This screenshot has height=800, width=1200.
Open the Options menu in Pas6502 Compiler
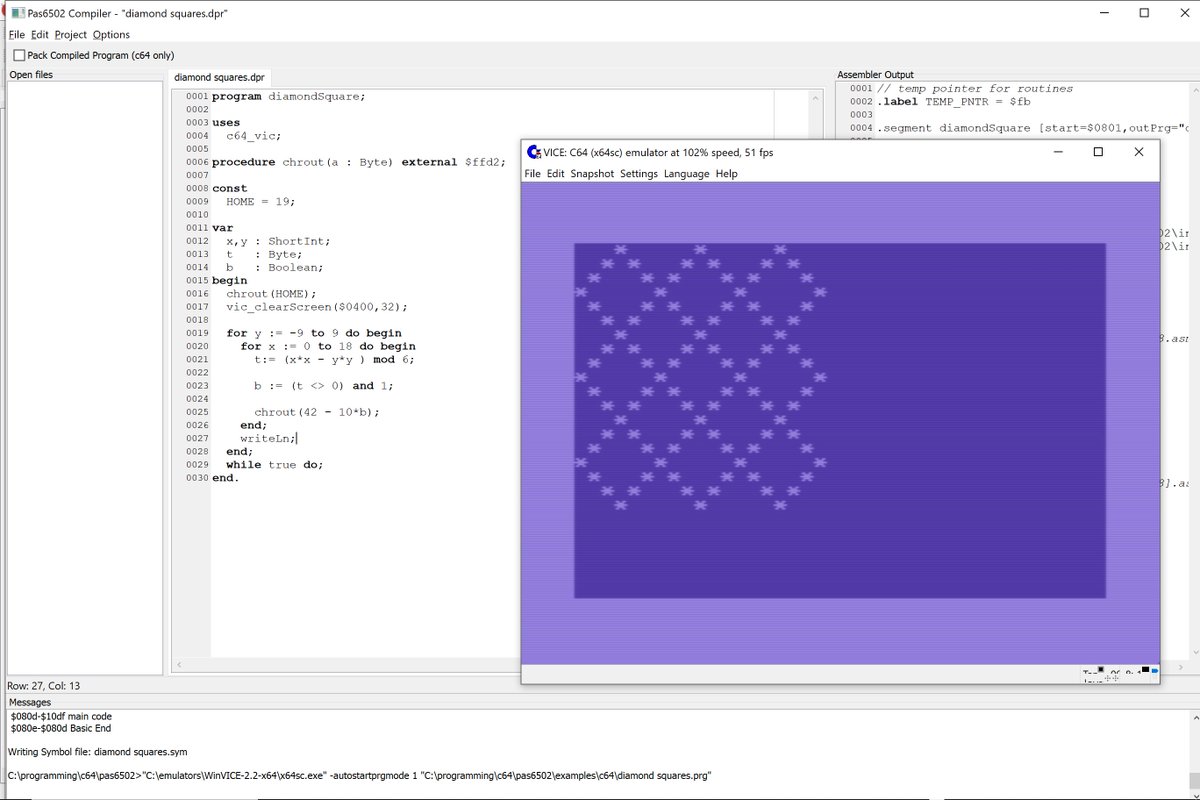point(111,34)
